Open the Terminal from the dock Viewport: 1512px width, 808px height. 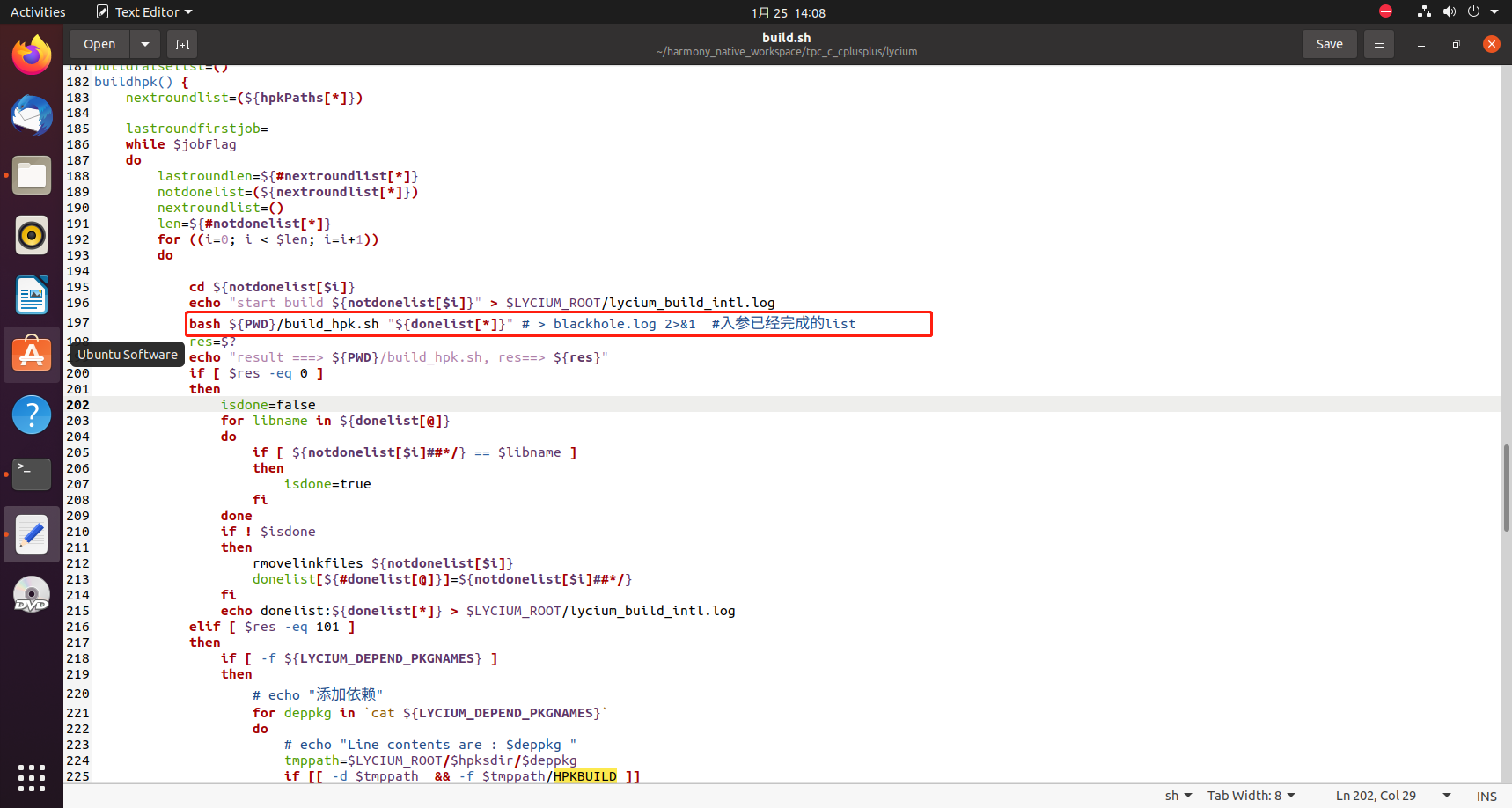(32, 474)
